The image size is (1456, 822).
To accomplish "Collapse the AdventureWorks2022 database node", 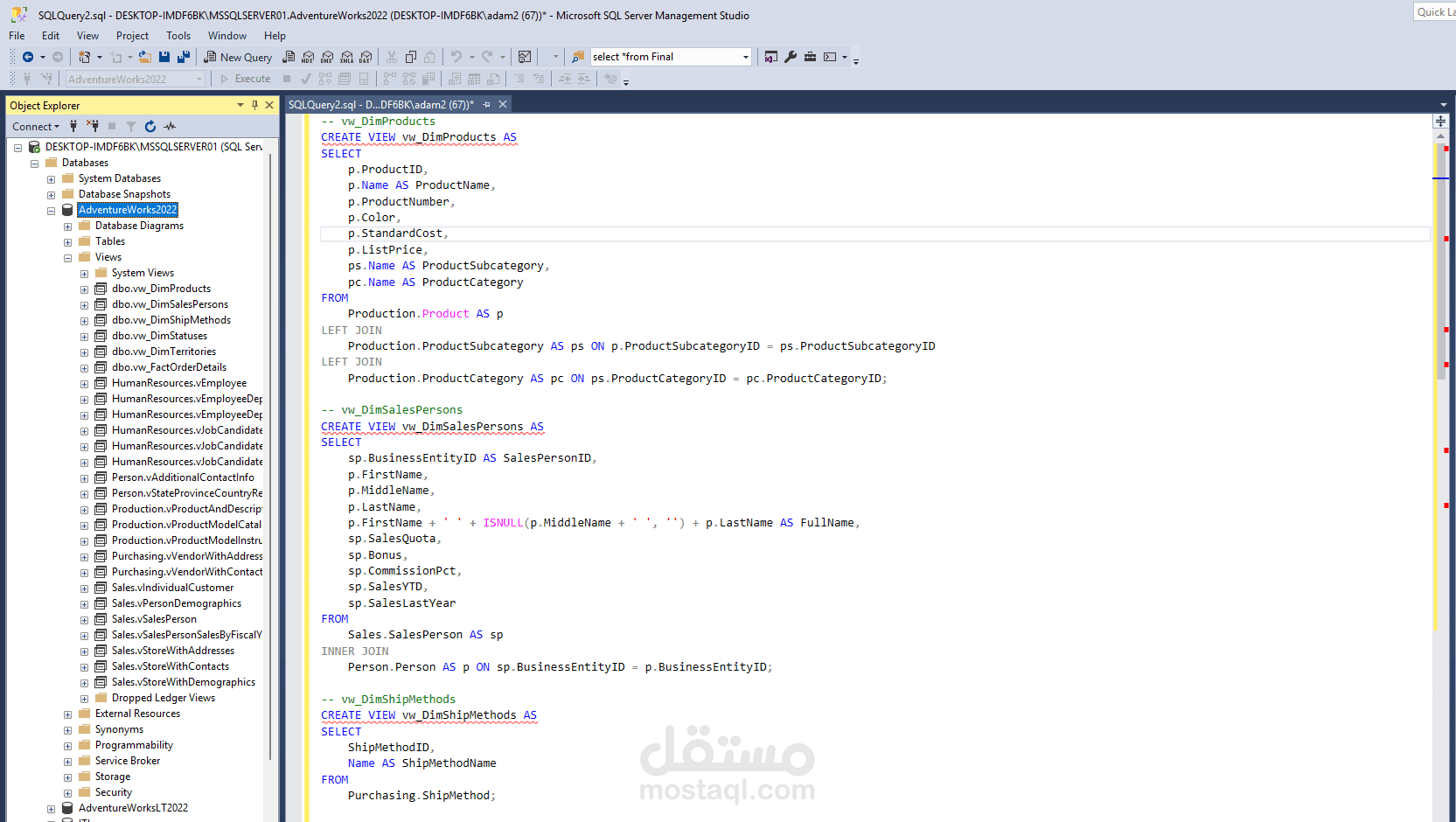I will (x=51, y=211).
